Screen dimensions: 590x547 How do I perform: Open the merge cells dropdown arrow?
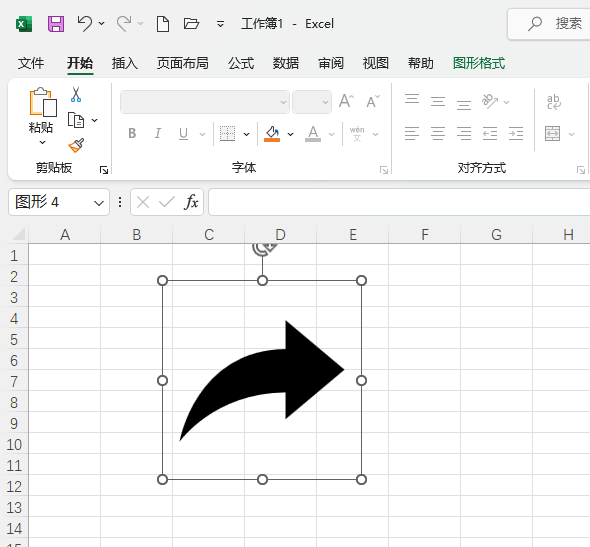tap(572, 134)
